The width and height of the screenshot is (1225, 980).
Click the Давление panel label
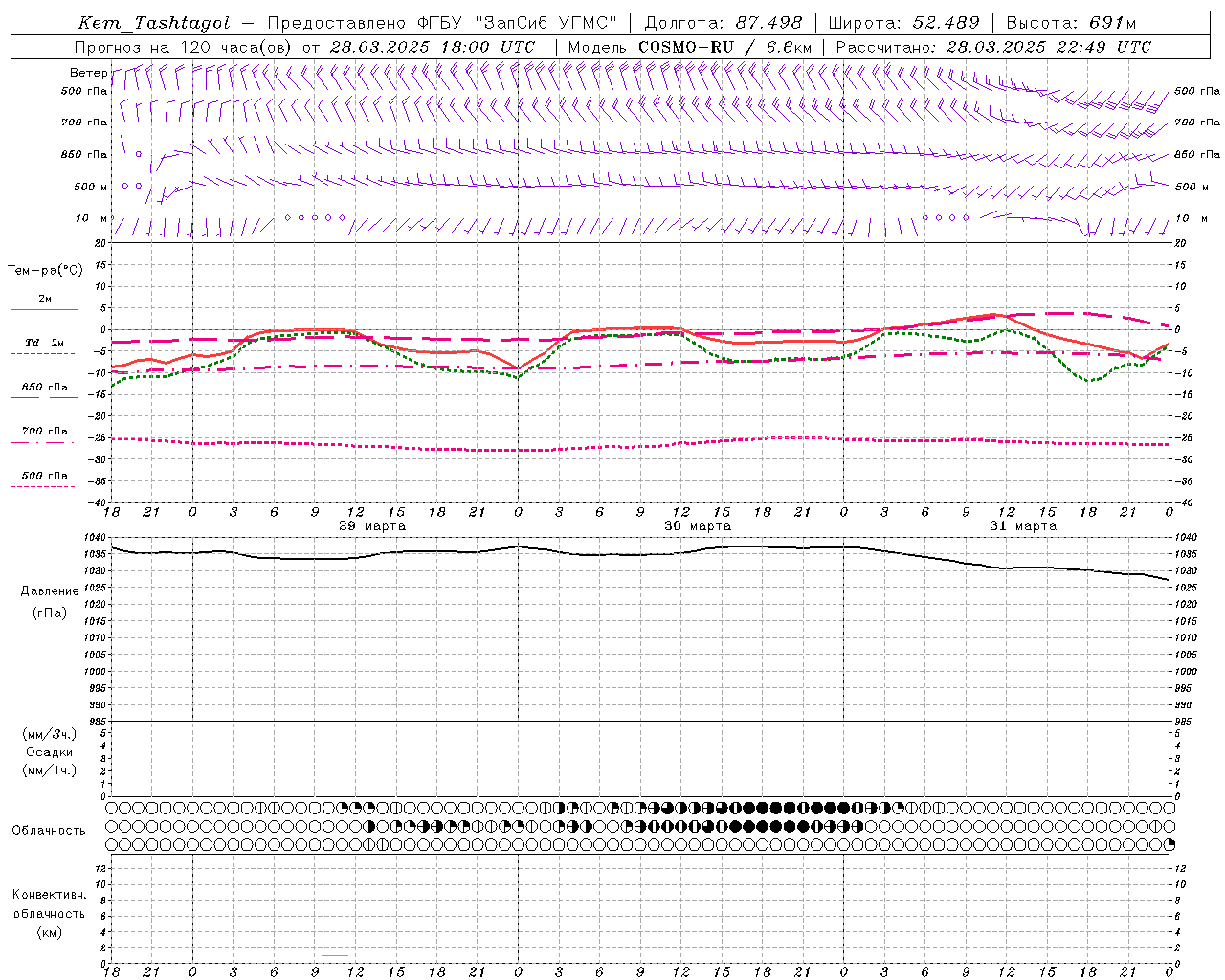coord(50,591)
